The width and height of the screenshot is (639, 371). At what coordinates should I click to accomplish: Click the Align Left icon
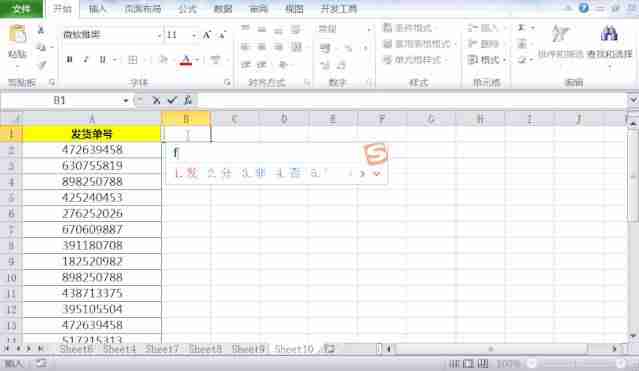pyautogui.click(x=245, y=46)
